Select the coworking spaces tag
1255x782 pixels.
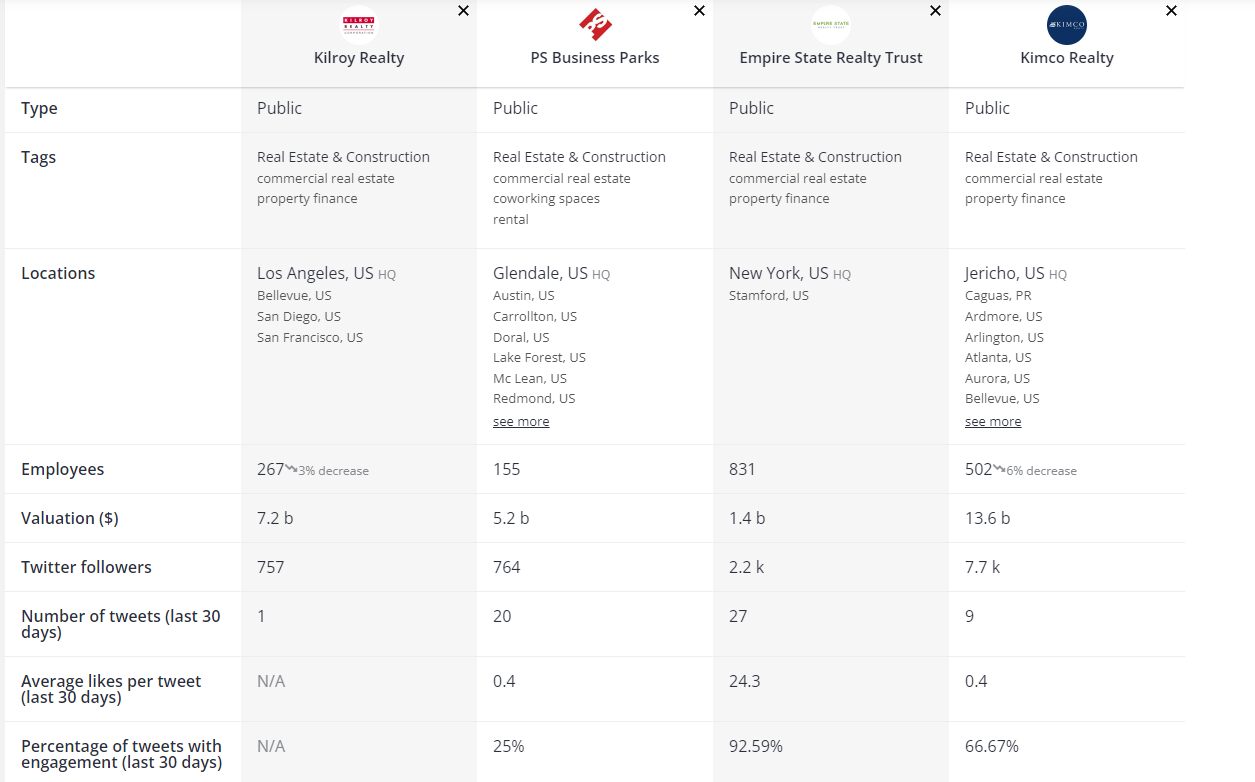pos(546,199)
